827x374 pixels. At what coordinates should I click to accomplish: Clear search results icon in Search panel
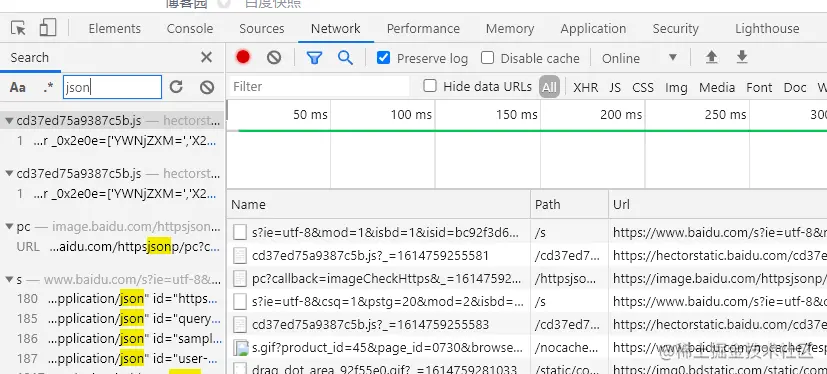coord(207,87)
